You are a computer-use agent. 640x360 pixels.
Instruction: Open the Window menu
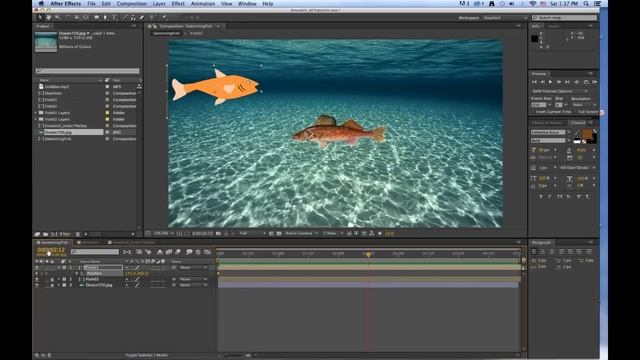[x=247, y=4]
